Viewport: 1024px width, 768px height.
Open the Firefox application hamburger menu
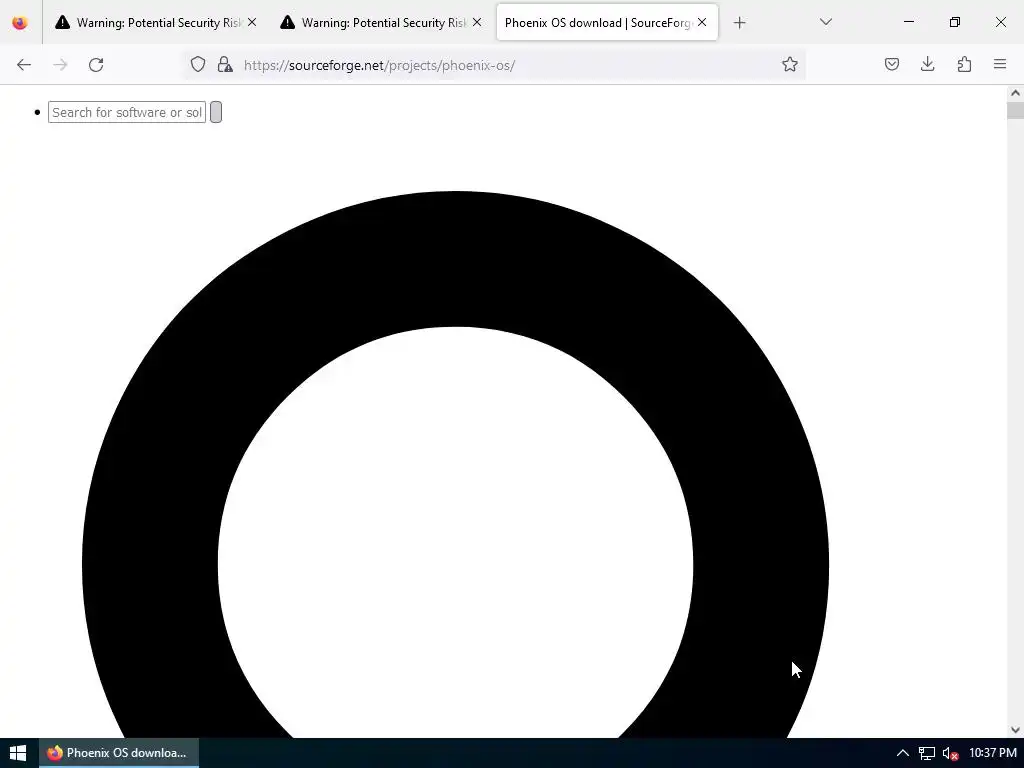(1000, 64)
